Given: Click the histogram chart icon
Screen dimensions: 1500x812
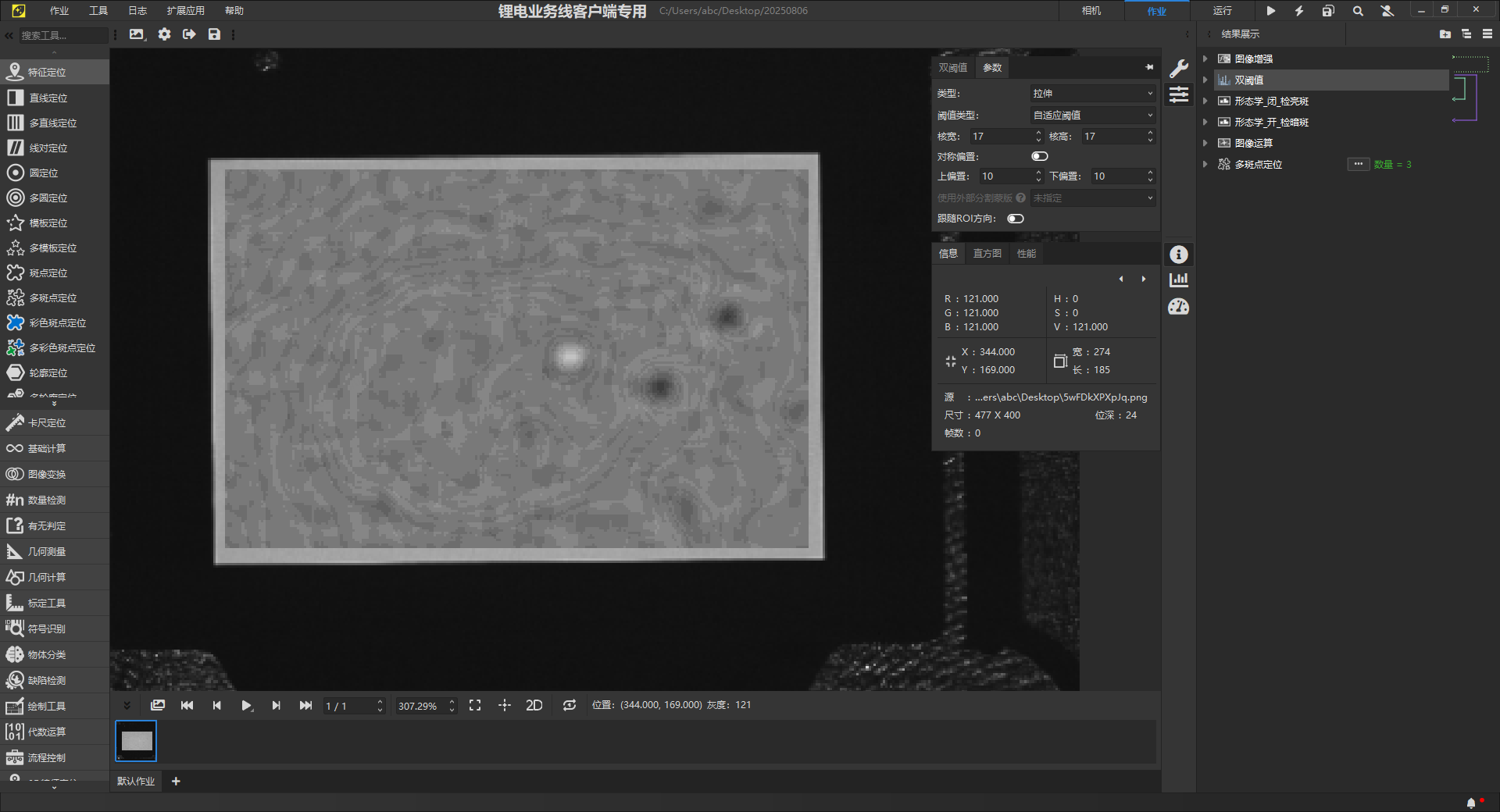Looking at the screenshot, I should tap(1179, 280).
